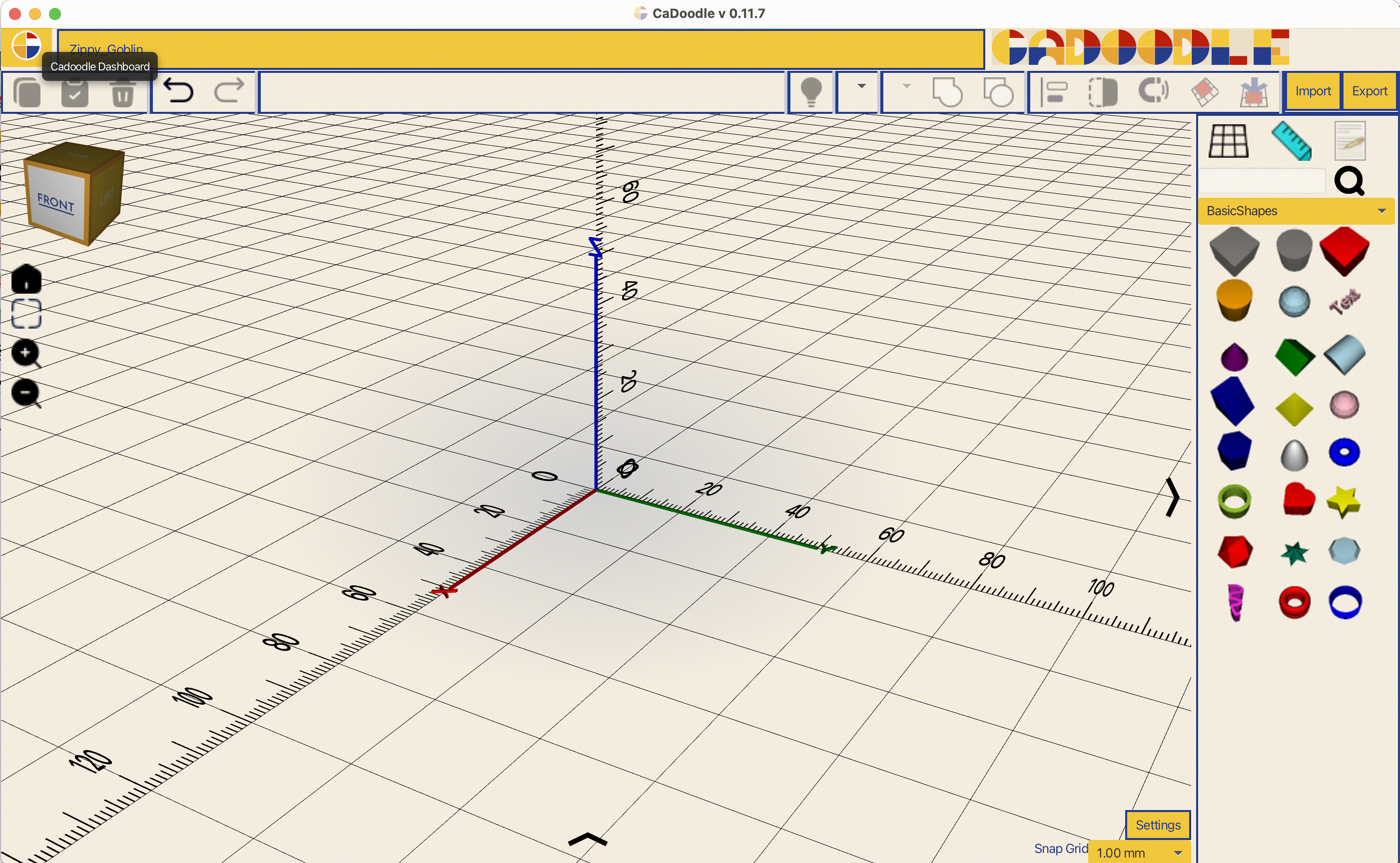Screen dimensions: 1400x863
Task: Click the copy icon in the toolbar
Action: pos(27,92)
